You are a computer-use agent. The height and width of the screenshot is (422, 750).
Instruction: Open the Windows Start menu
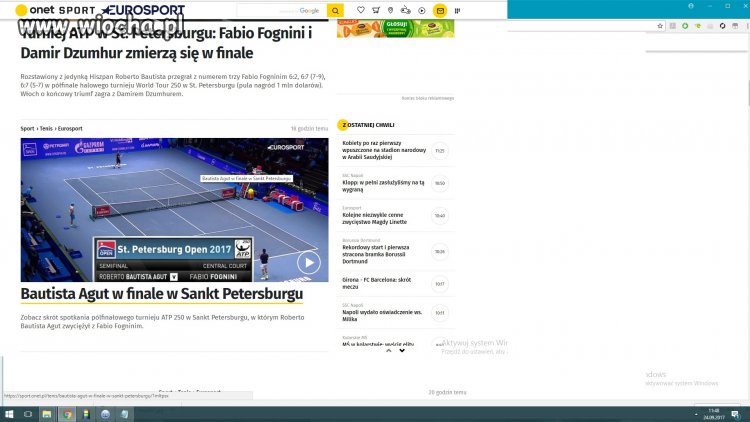[x=9, y=414]
